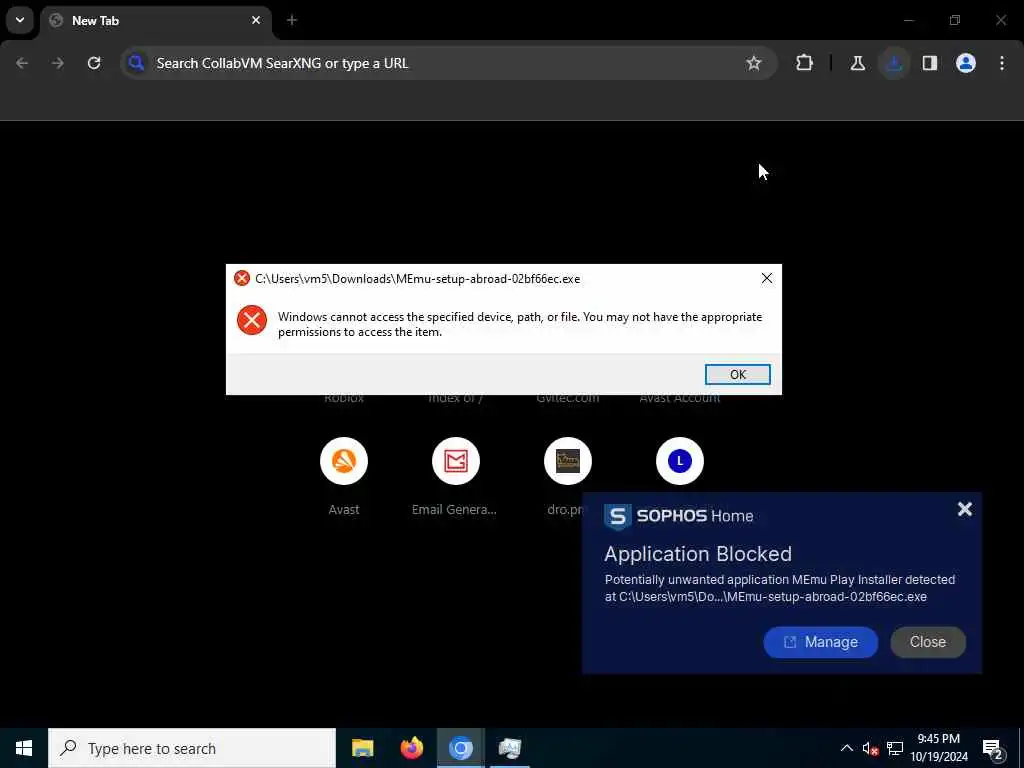Click the search icon in address bar
Viewport: 1024px width, 768px height.
click(x=136, y=63)
